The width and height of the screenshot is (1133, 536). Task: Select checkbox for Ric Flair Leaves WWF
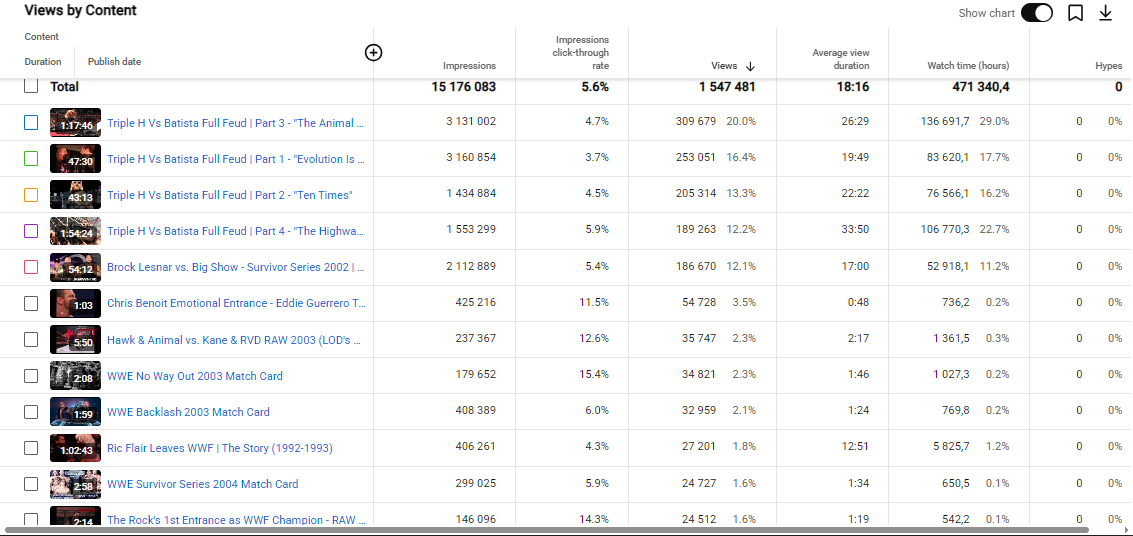tap(31, 448)
